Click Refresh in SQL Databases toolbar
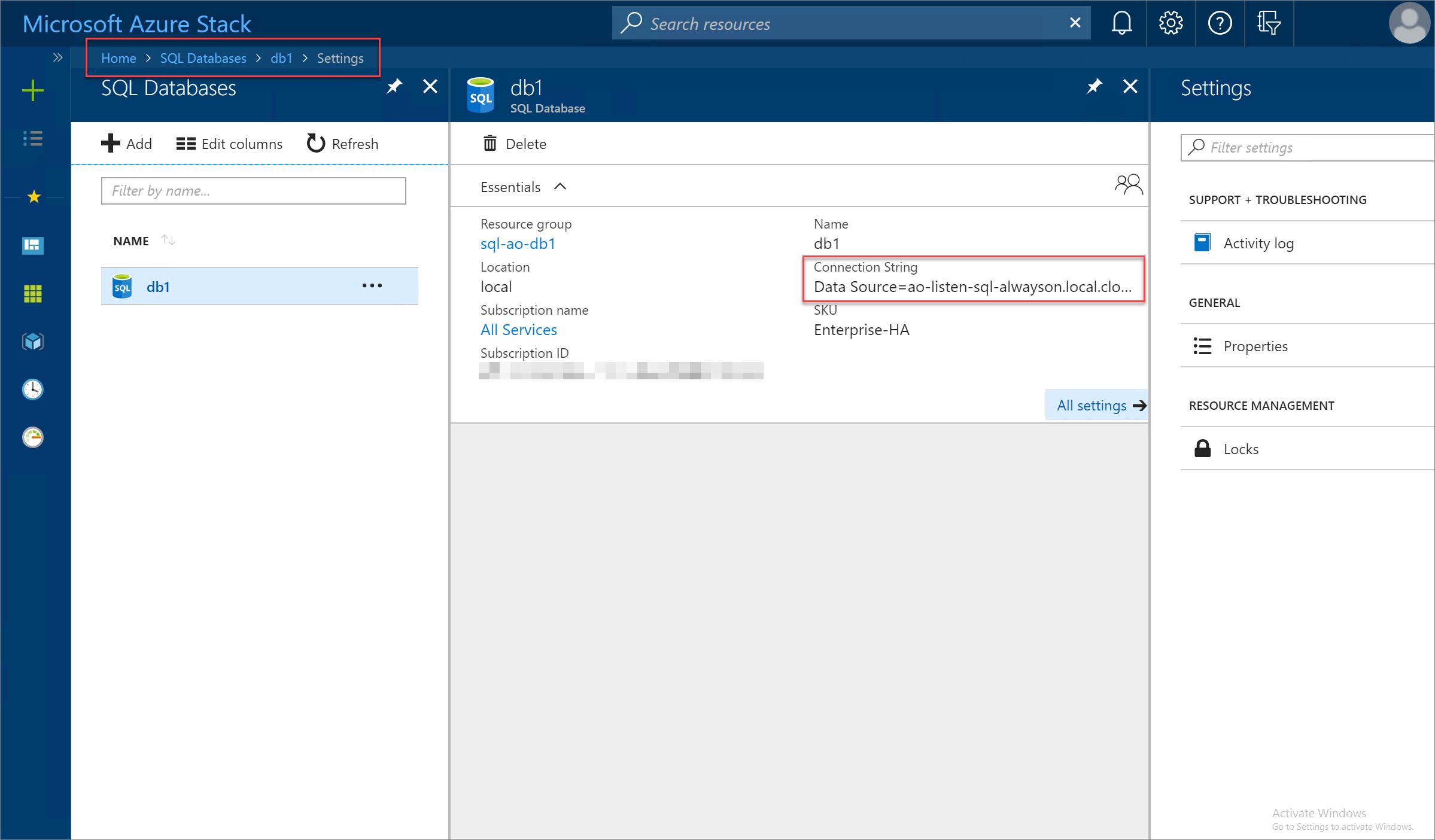Image resolution: width=1435 pixels, height=840 pixels. (x=340, y=143)
